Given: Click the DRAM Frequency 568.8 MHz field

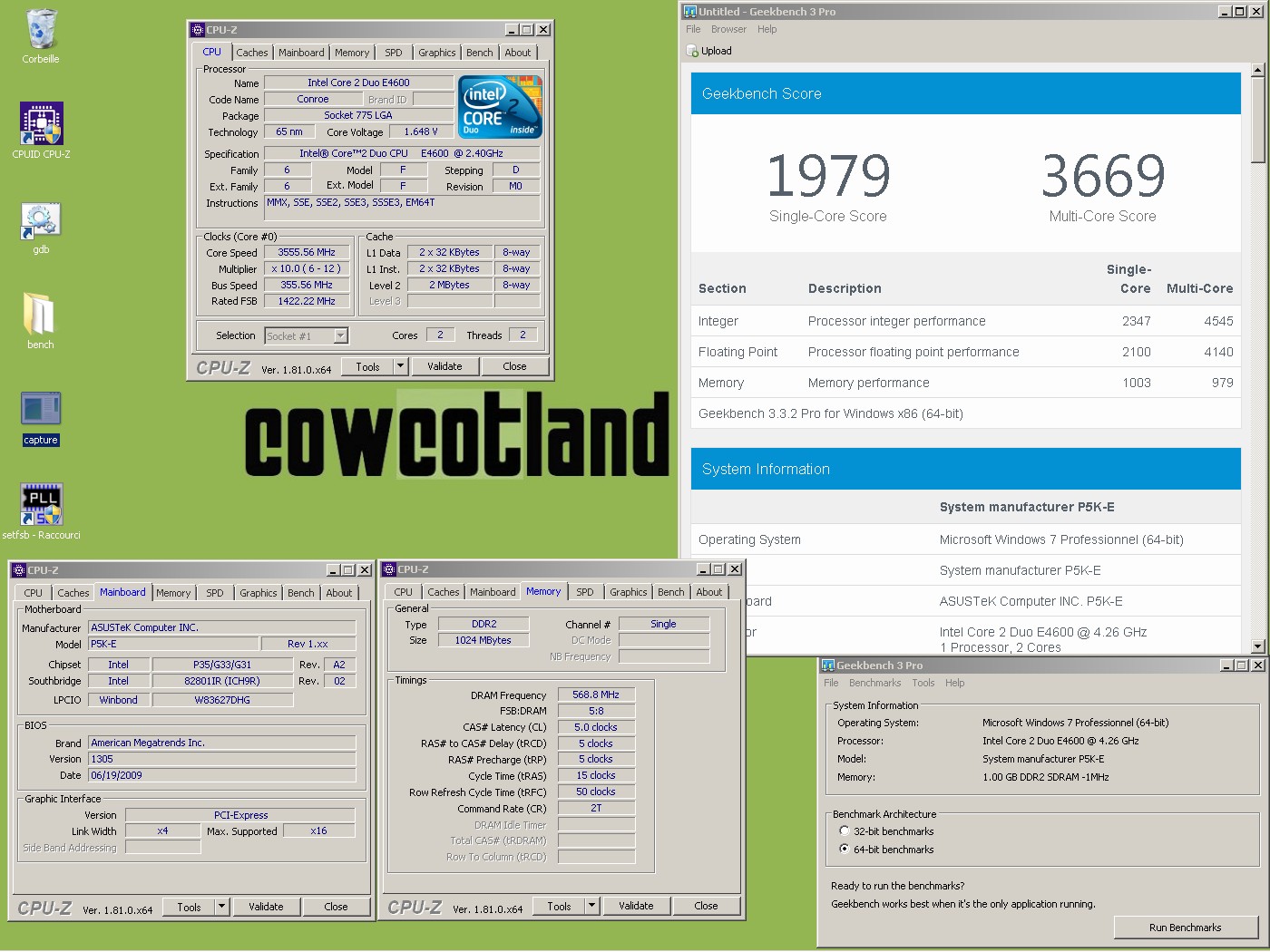Looking at the screenshot, I should 596,695.
